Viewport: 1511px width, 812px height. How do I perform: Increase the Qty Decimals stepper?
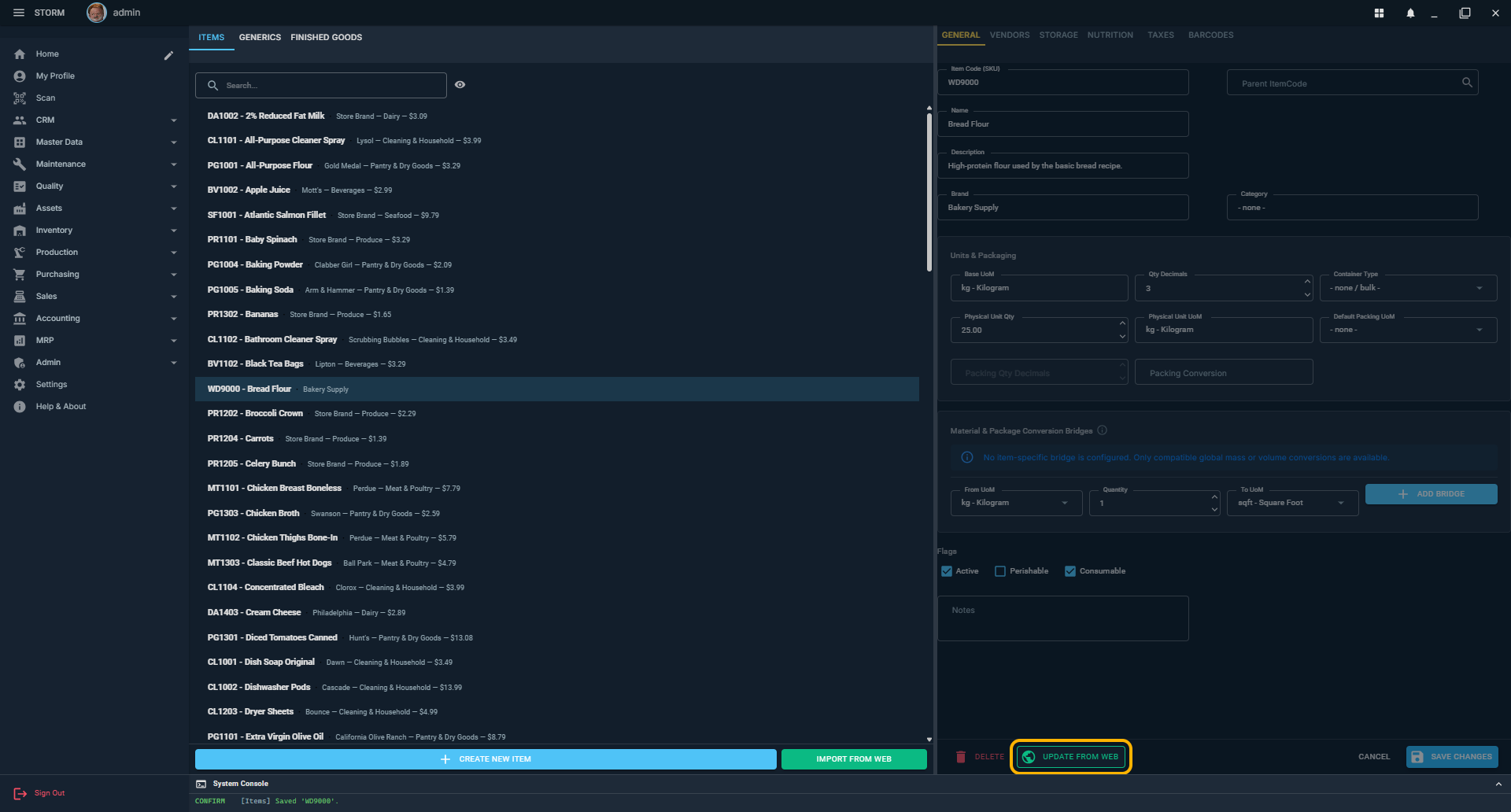(x=1307, y=282)
